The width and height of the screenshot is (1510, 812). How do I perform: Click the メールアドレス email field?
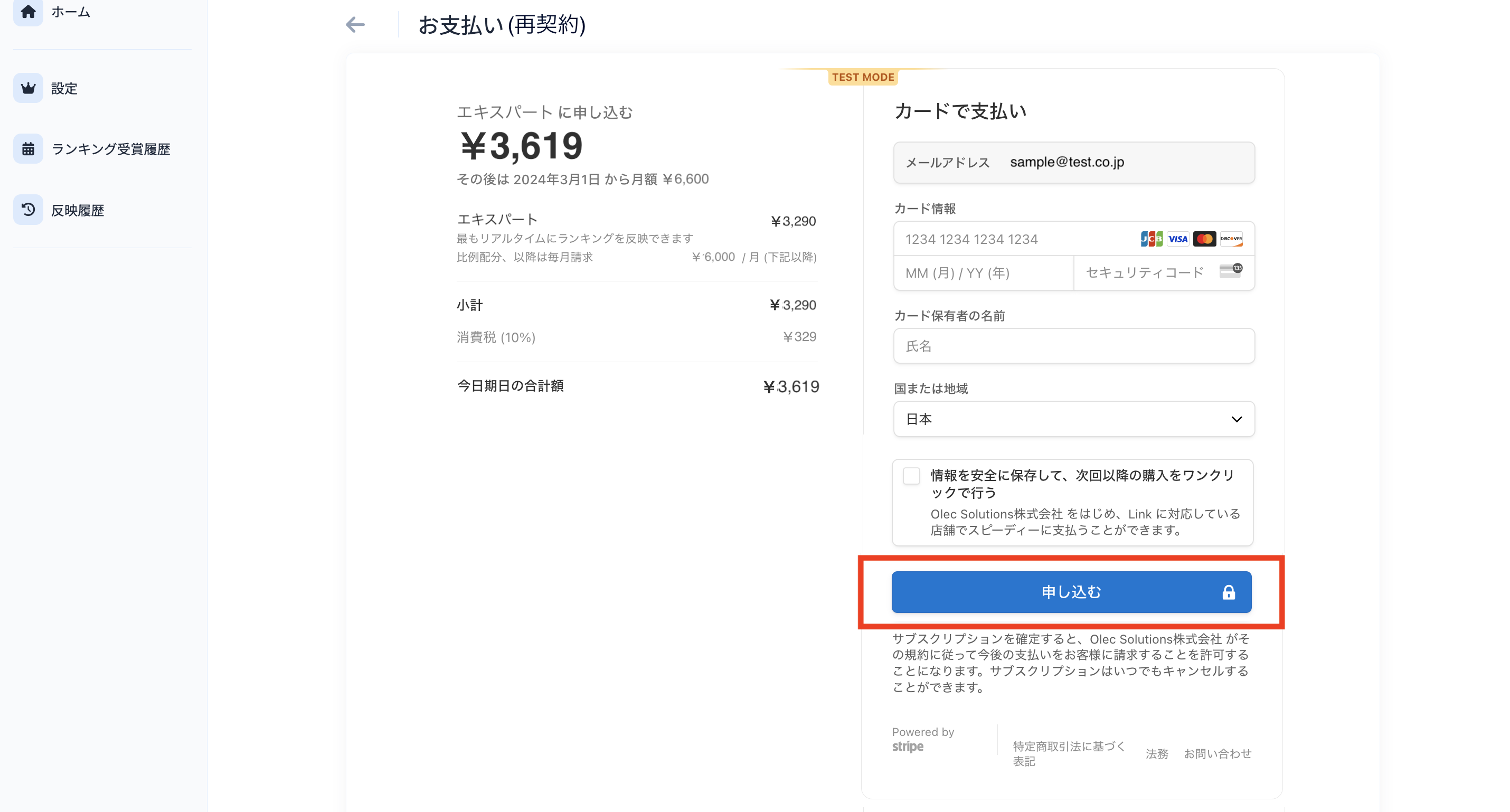click(1074, 163)
